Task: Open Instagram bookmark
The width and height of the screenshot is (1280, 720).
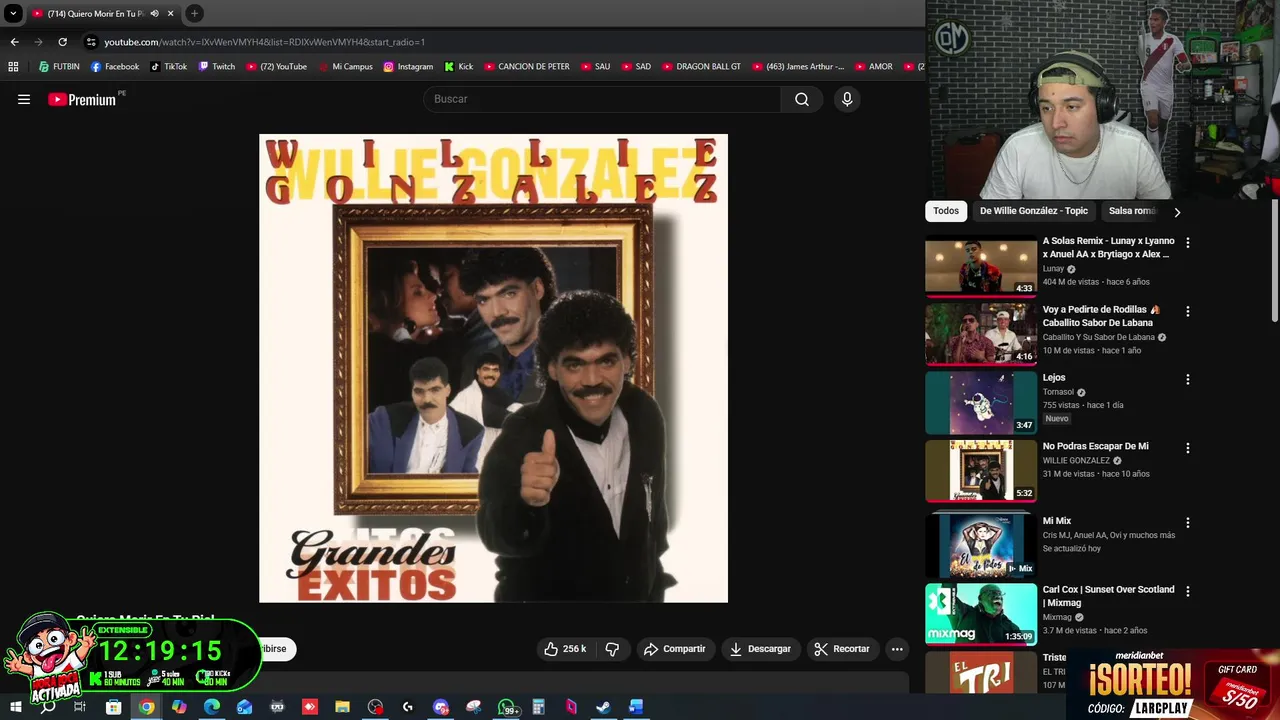Action: (x=408, y=67)
